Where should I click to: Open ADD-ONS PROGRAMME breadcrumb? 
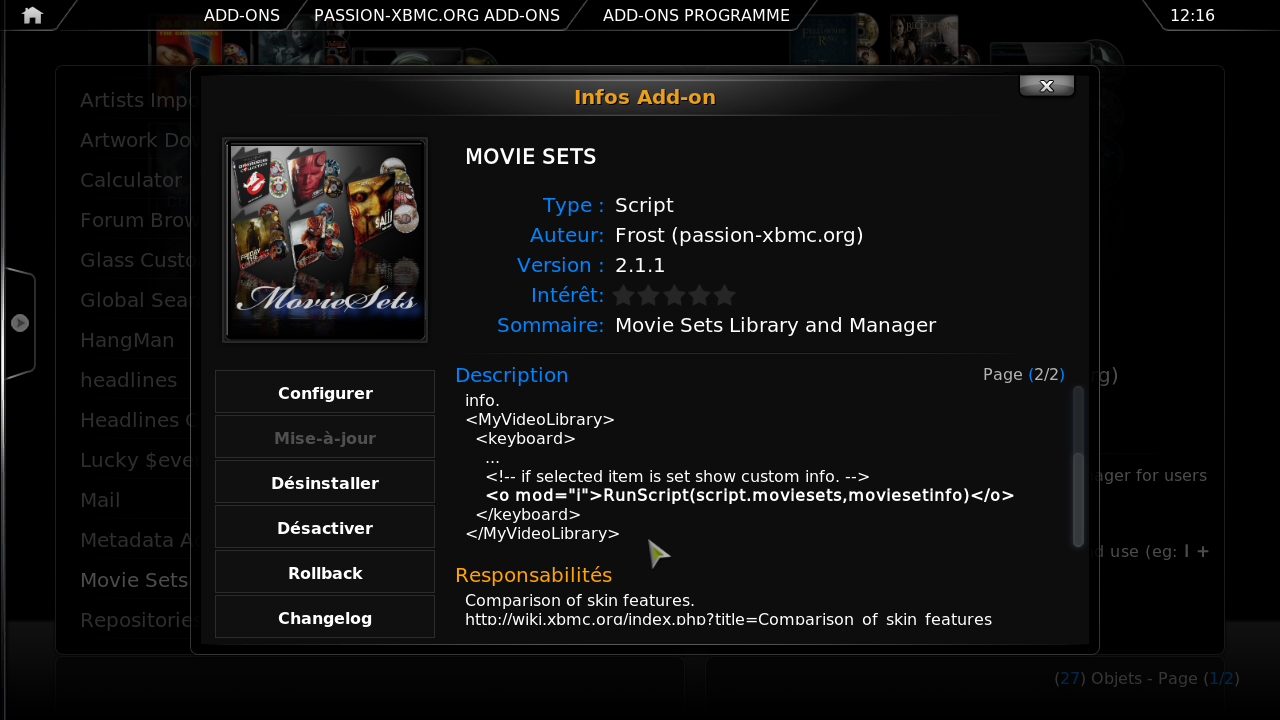696,15
